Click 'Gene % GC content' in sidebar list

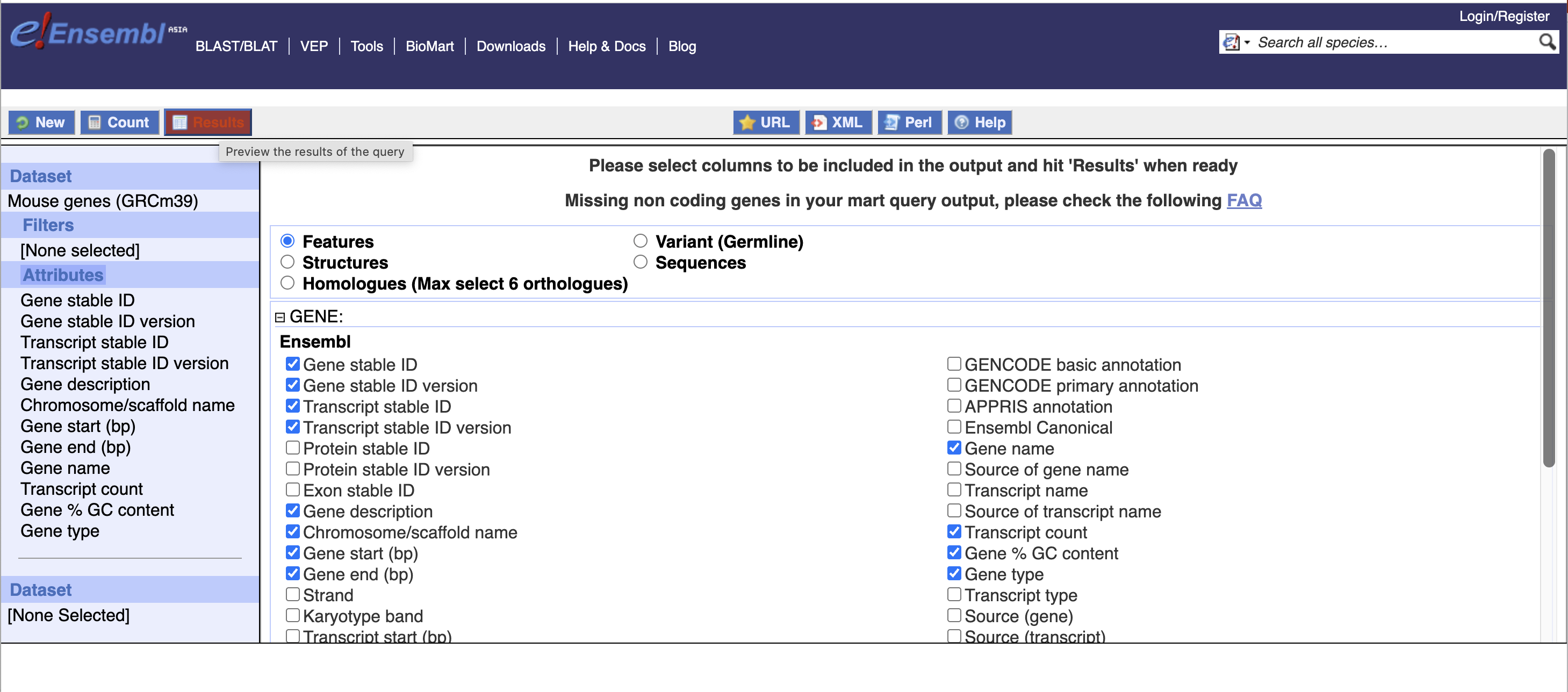click(97, 510)
